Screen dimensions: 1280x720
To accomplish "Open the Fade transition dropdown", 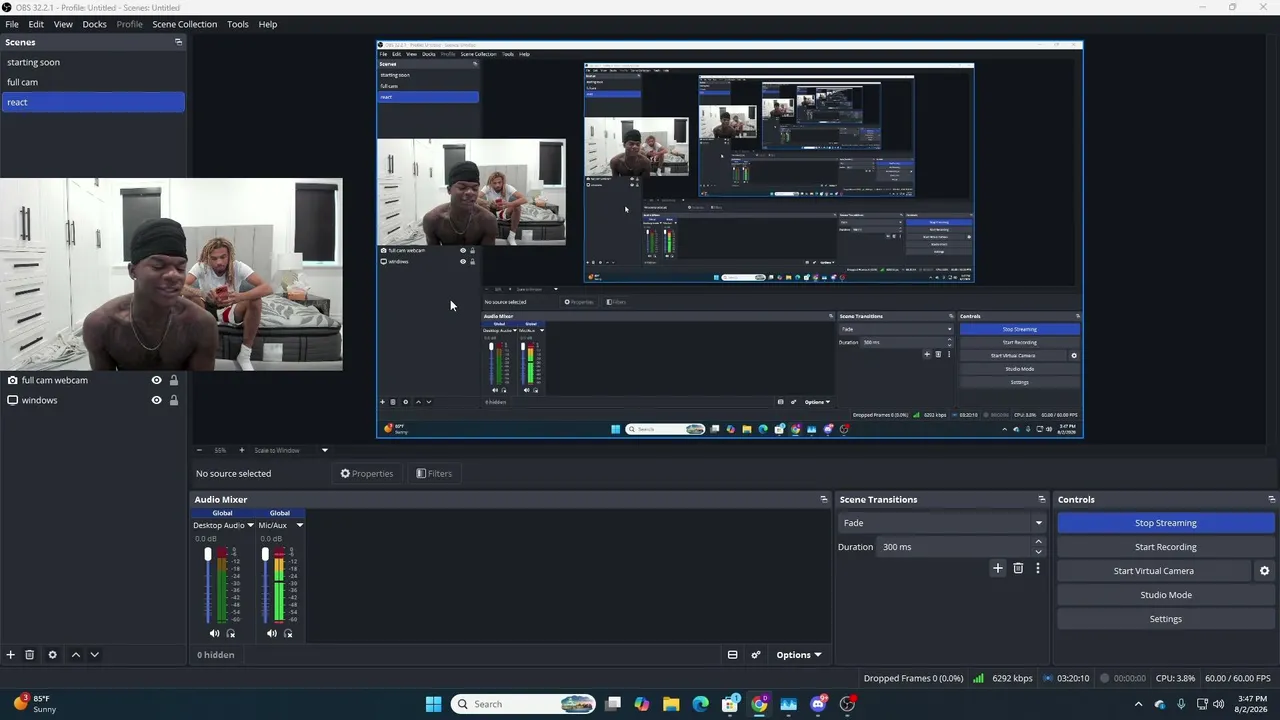I will point(942,523).
